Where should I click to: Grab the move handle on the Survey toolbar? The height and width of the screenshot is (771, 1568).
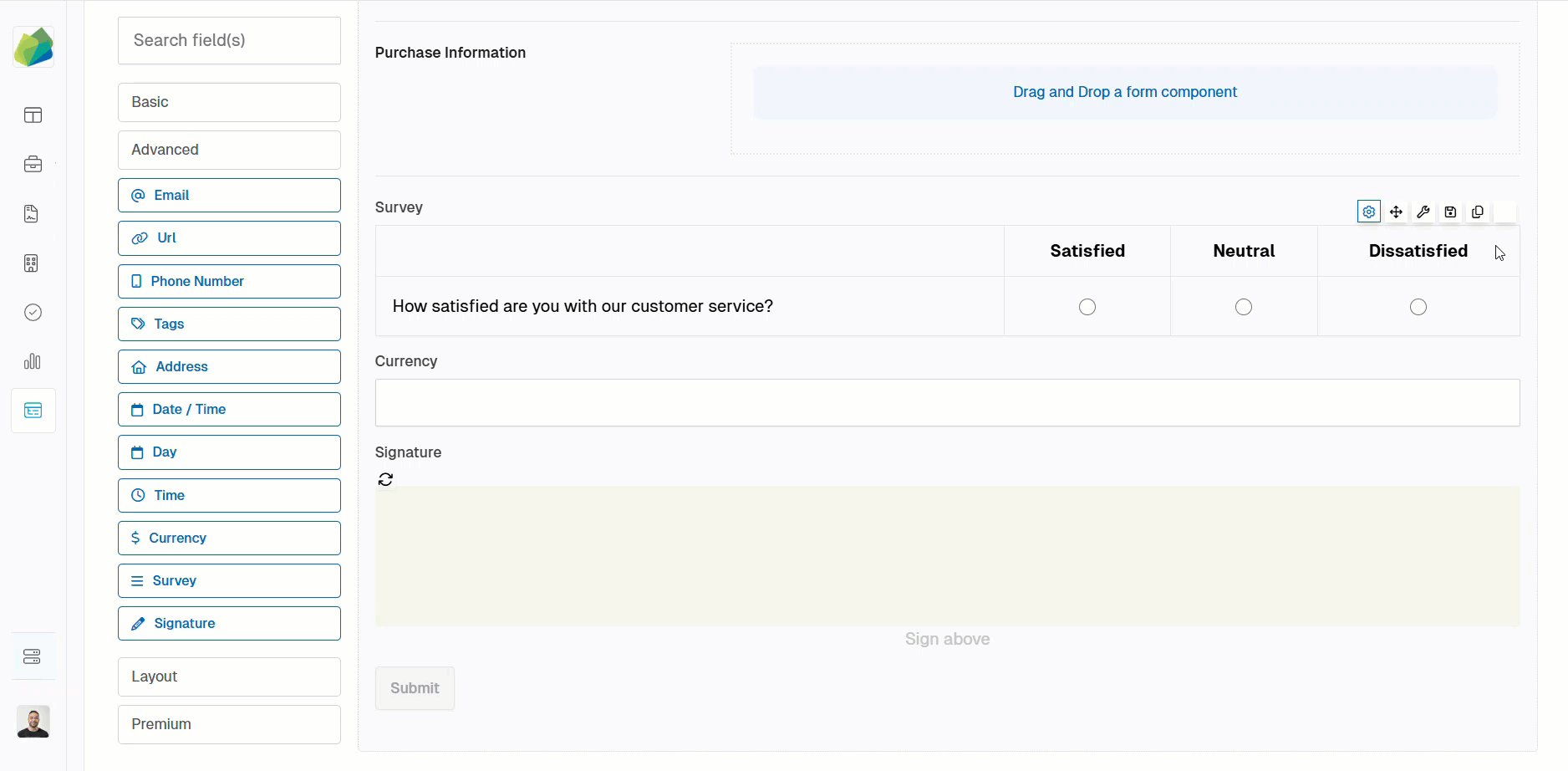pyautogui.click(x=1396, y=212)
